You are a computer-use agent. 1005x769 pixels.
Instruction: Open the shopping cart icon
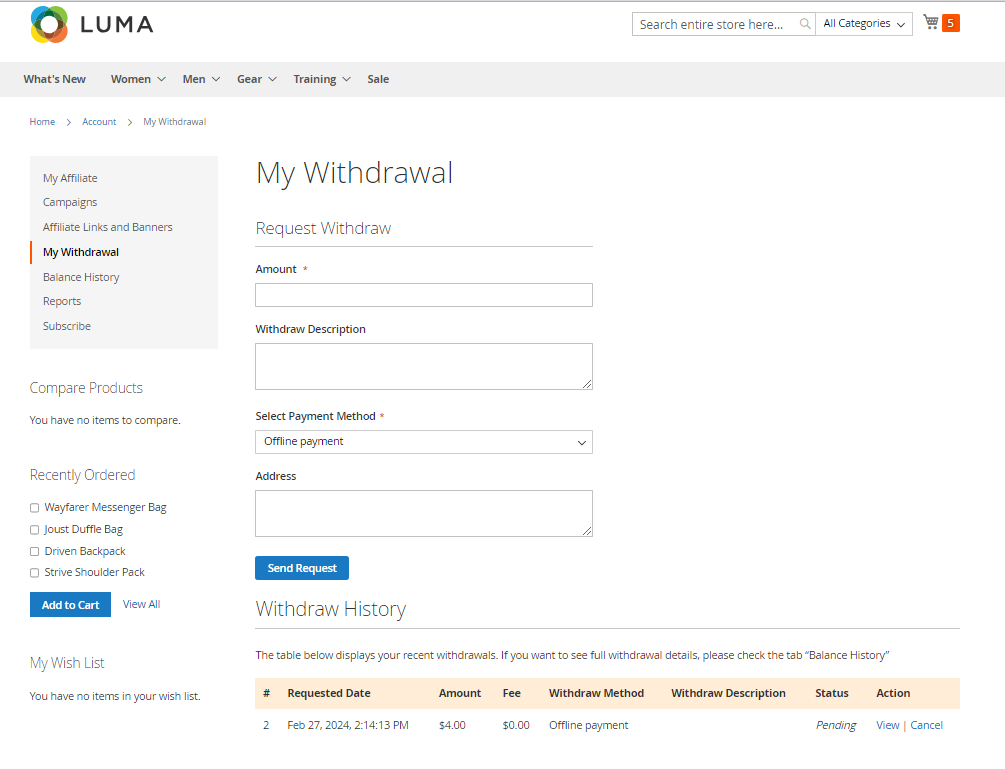[x=931, y=23]
